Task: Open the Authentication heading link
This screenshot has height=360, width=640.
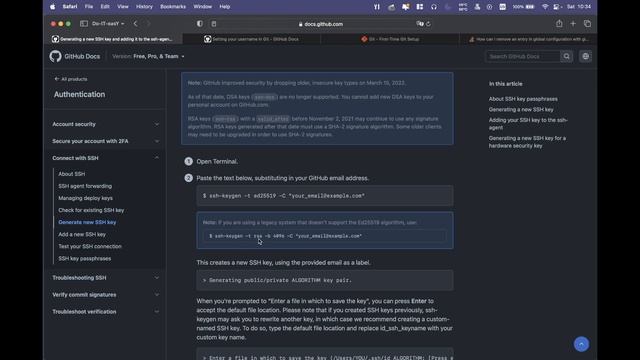Action: [x=80, y=94]
